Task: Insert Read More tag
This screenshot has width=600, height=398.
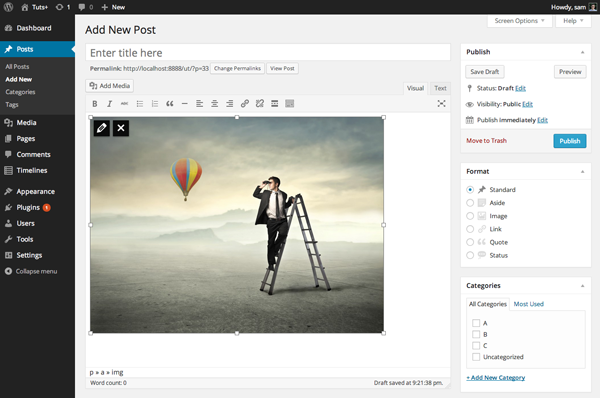Action: click(x=274, y=104)
